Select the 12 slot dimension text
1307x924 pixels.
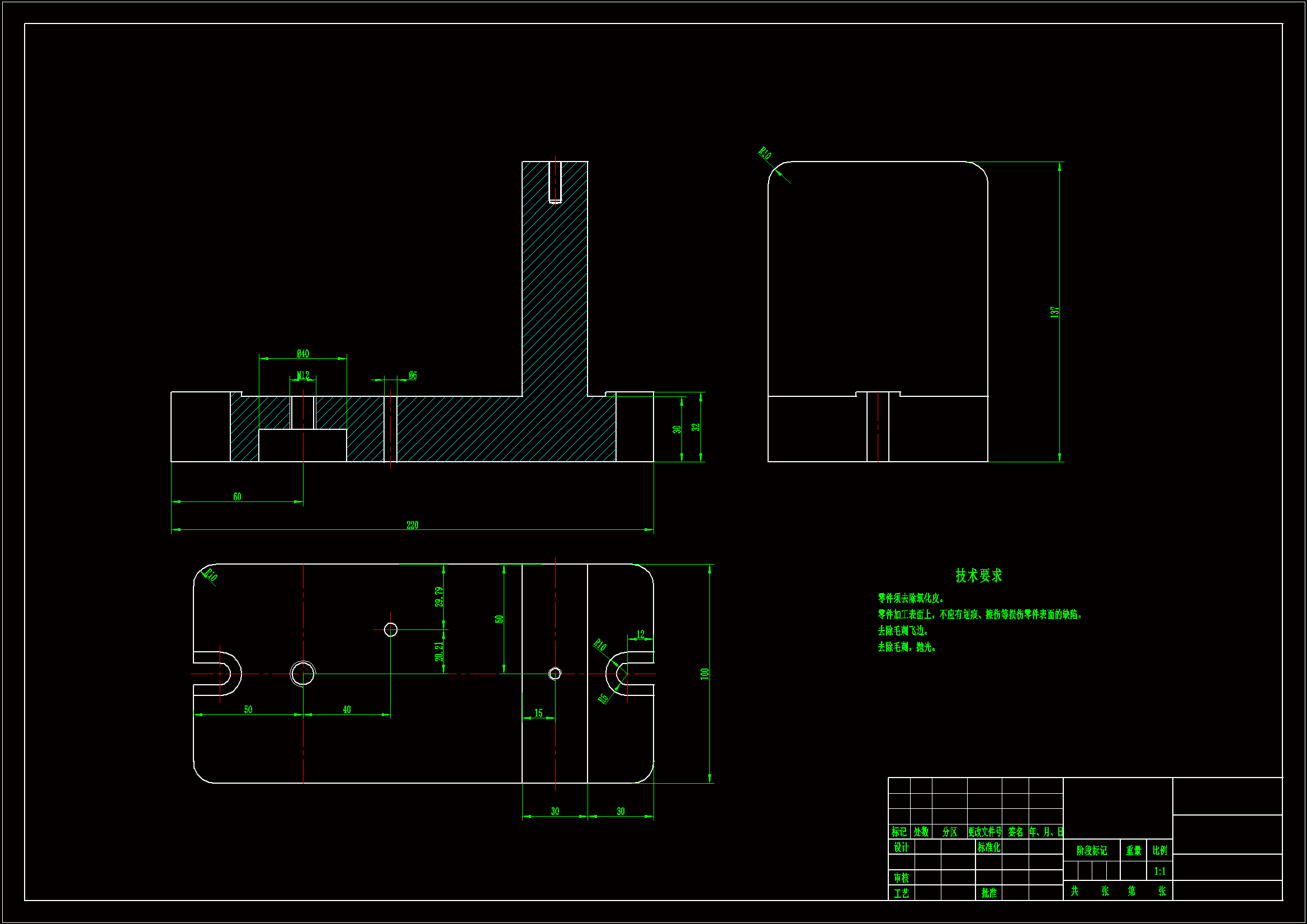(641, 634)
